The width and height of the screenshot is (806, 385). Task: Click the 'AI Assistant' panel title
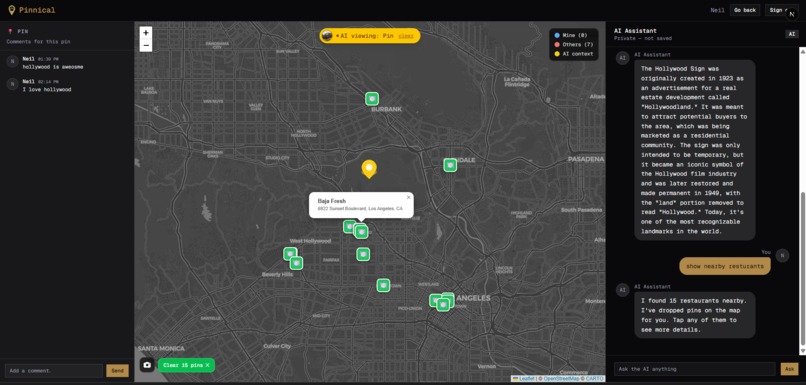tap(635, 31)
